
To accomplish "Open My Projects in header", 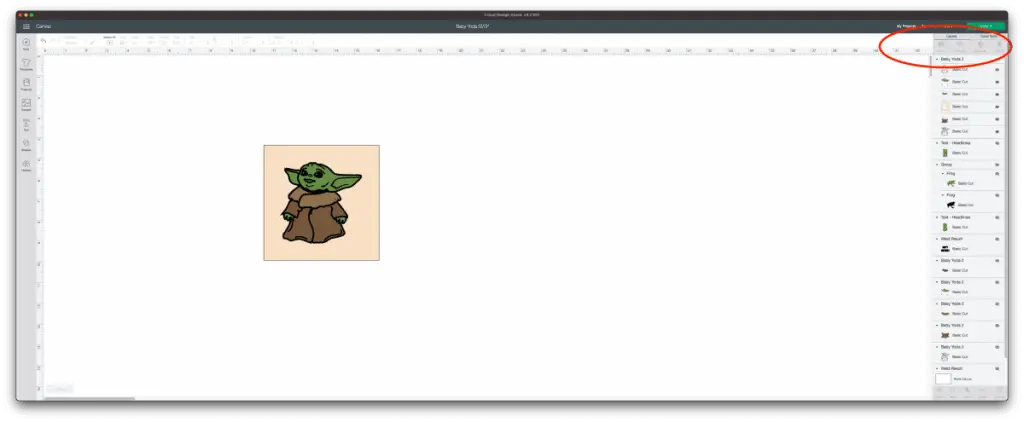I will click(x=906, y=26).
